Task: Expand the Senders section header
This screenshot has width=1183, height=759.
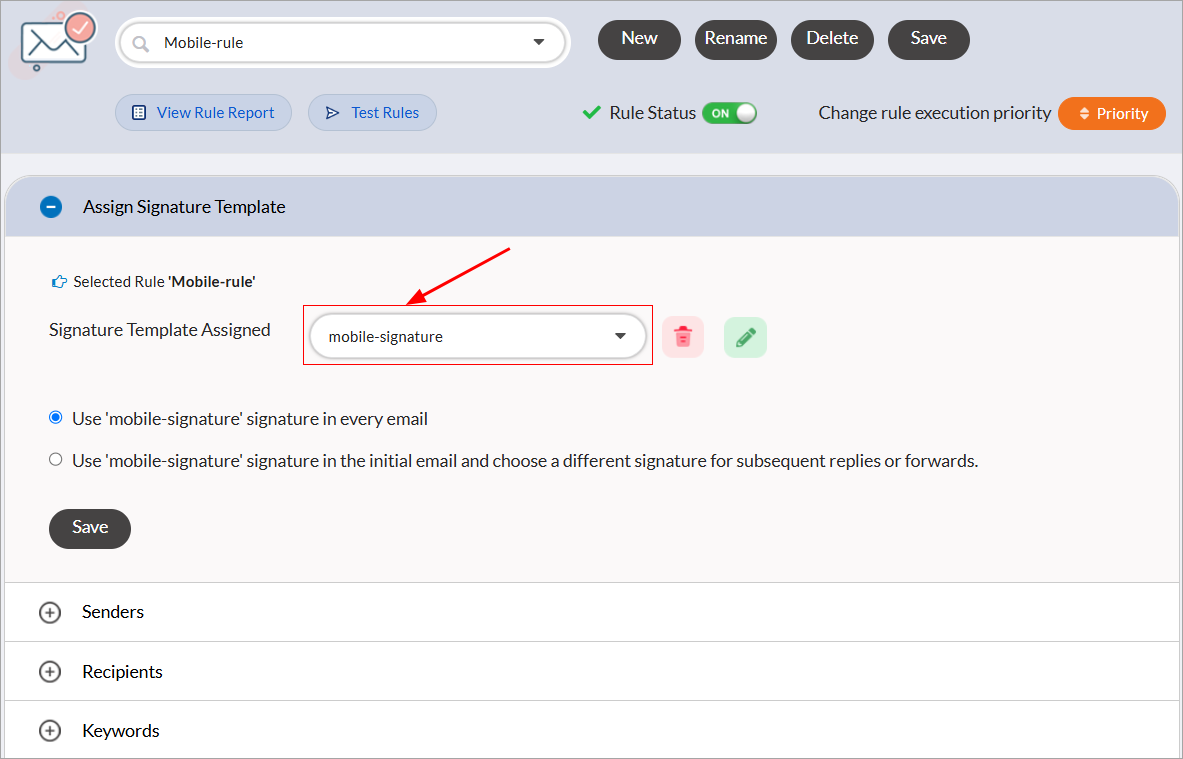Action: click(x=113, y=612)
